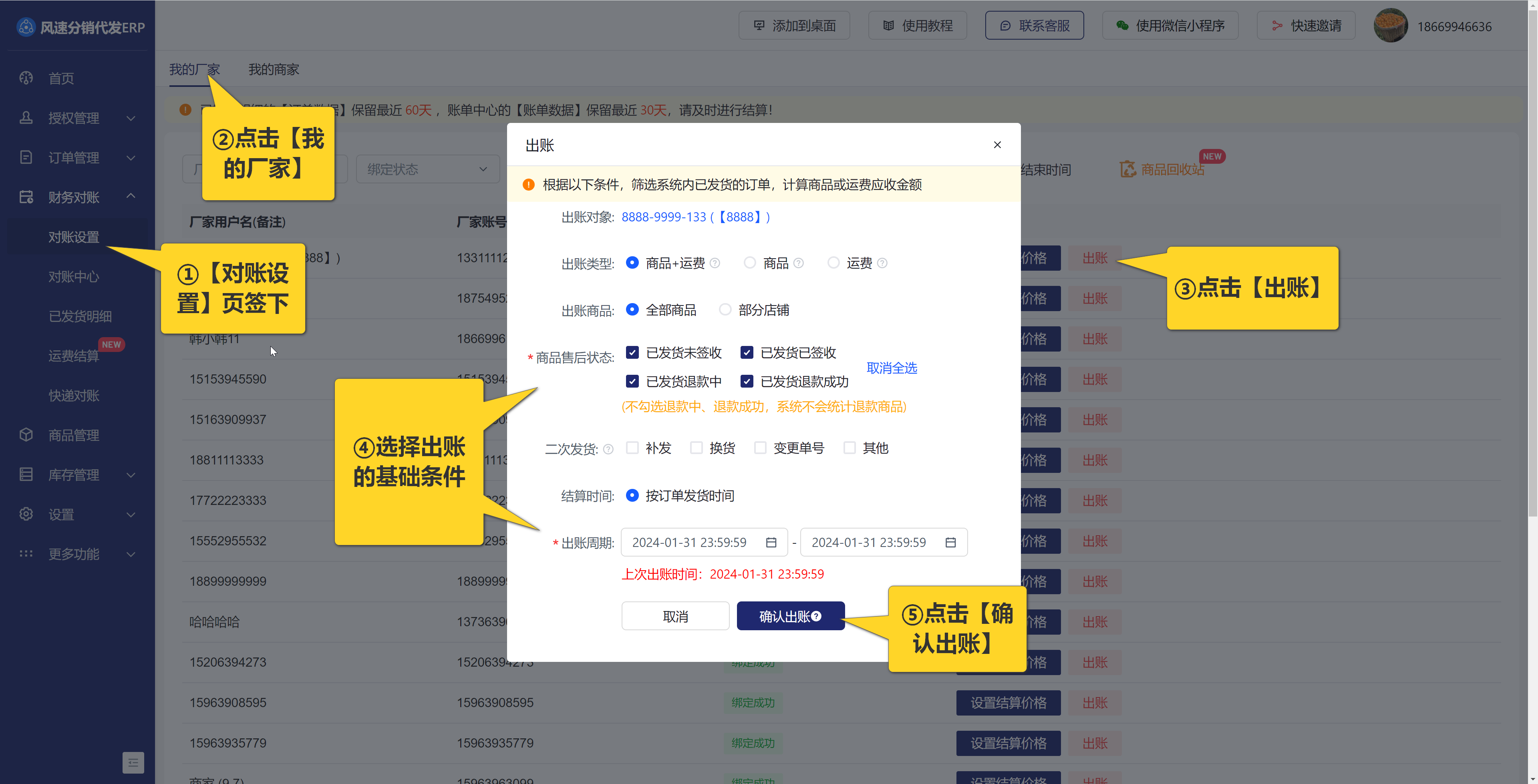Click the calendar icon in end date field
This screenshot has height=784, width=1538.
coord(950,542)
